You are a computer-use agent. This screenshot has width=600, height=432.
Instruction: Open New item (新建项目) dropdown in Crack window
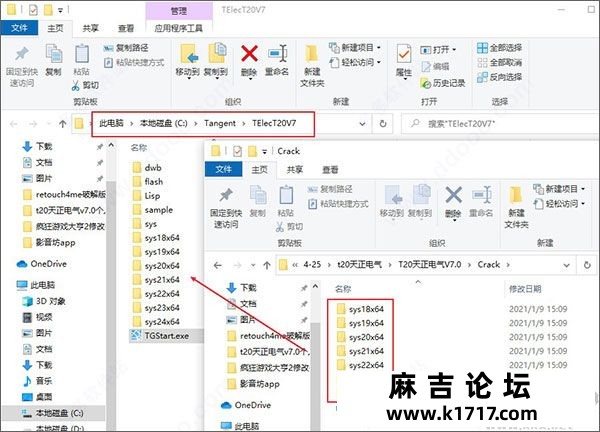[559, 189]
